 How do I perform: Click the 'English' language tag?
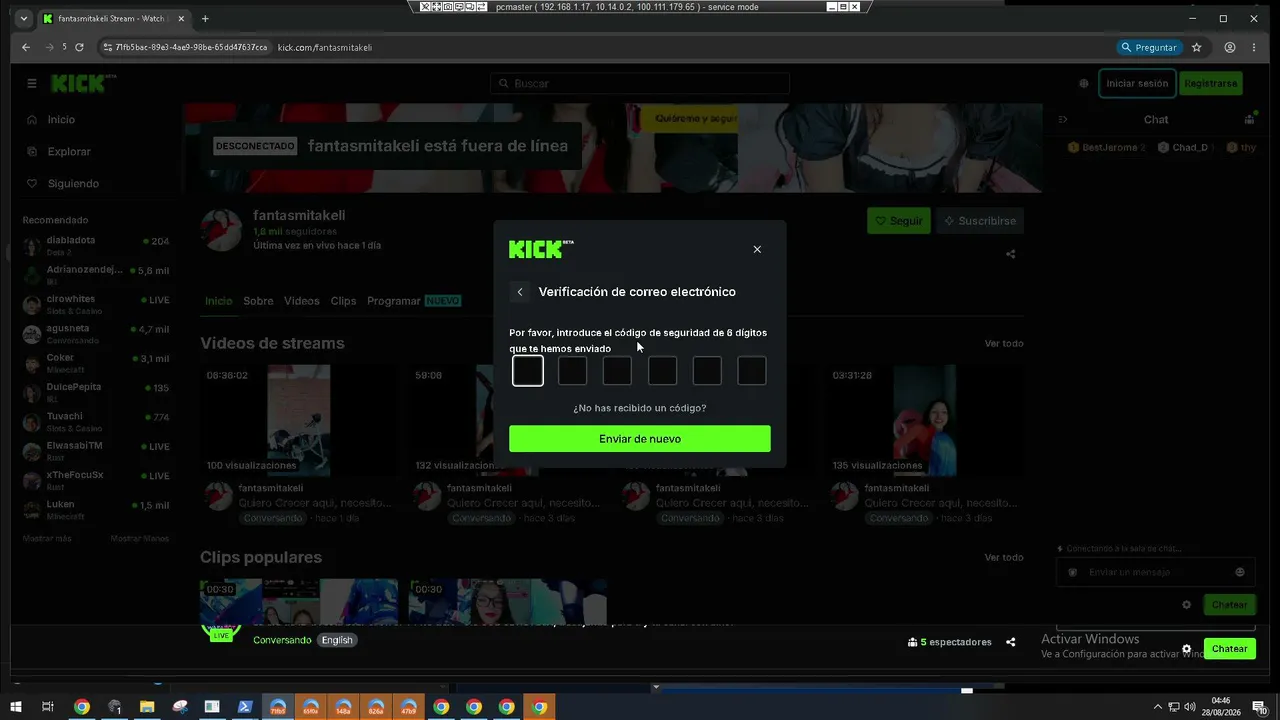(337, 640)
